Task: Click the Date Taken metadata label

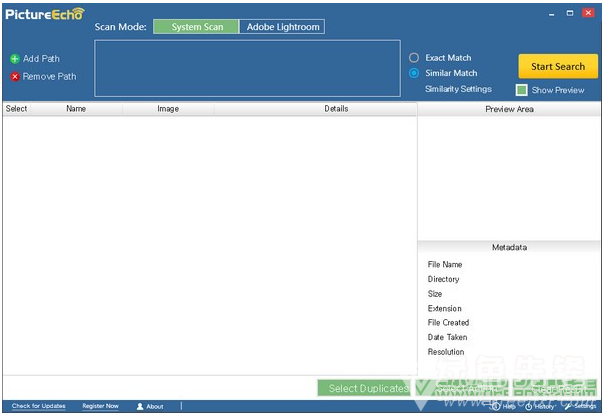Action: click(448, 337)
